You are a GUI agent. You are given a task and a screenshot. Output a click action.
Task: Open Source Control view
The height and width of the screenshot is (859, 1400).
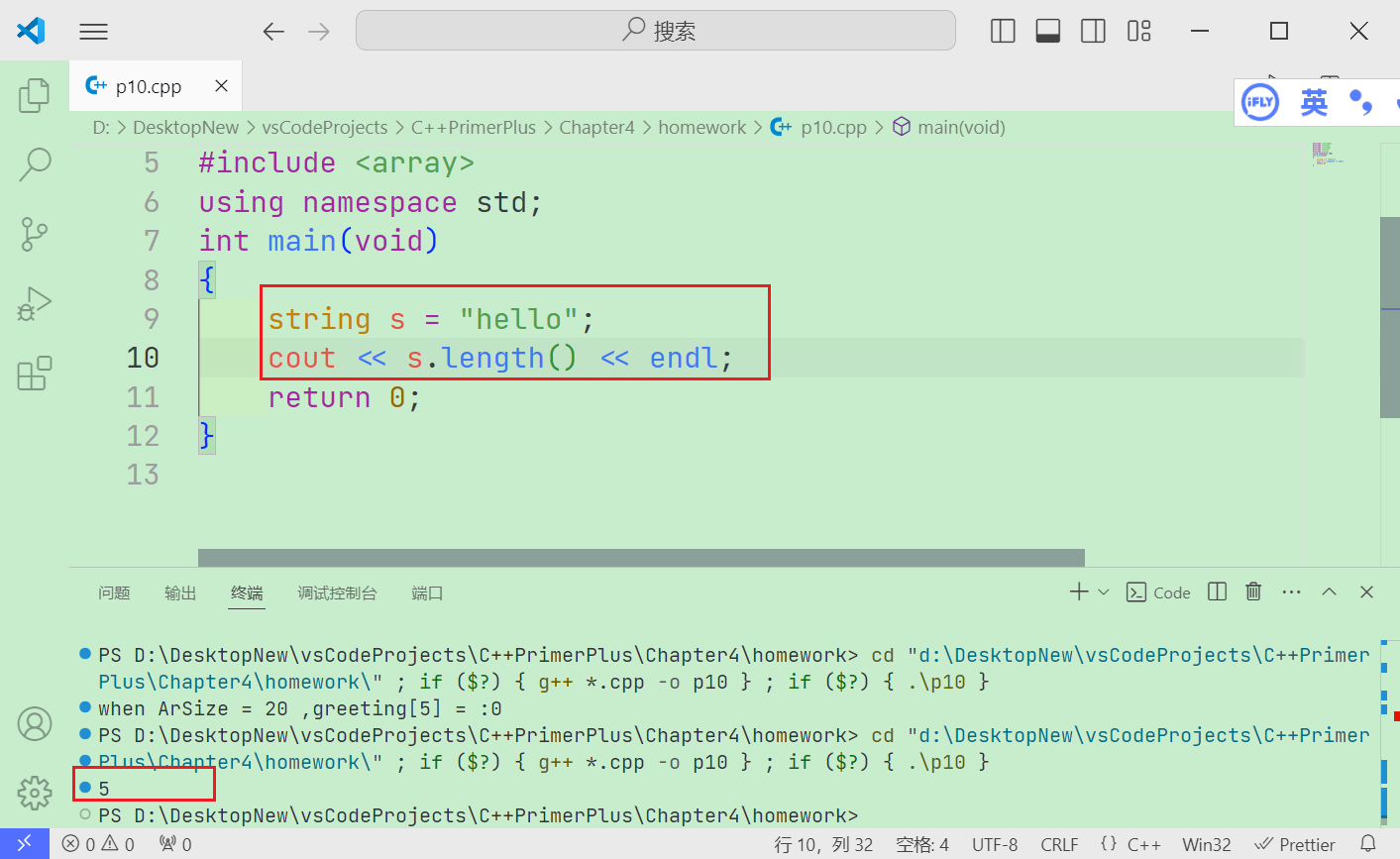[35, 235]
